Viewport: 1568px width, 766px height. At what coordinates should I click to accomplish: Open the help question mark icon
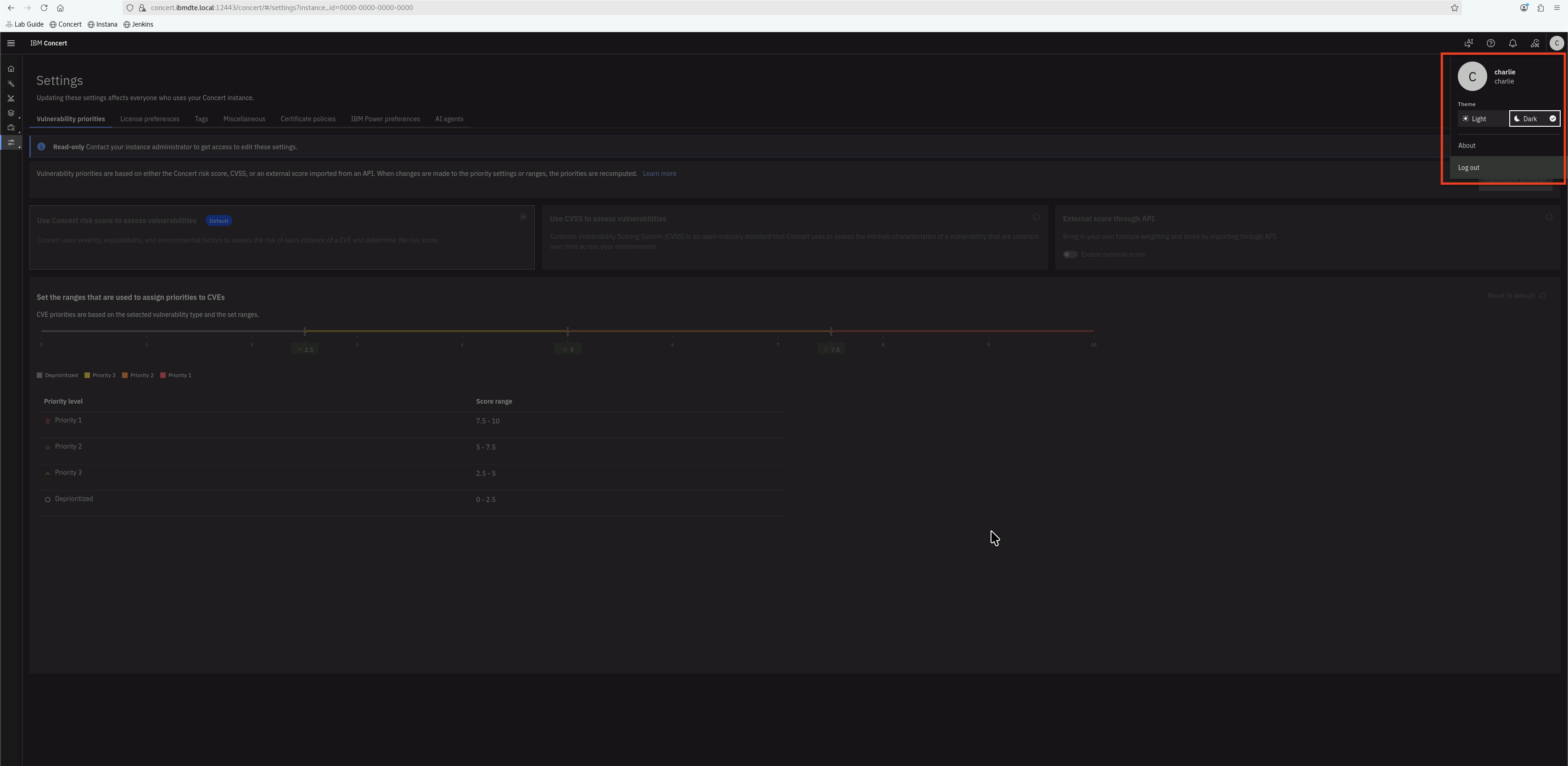(x=1491, y=43)
